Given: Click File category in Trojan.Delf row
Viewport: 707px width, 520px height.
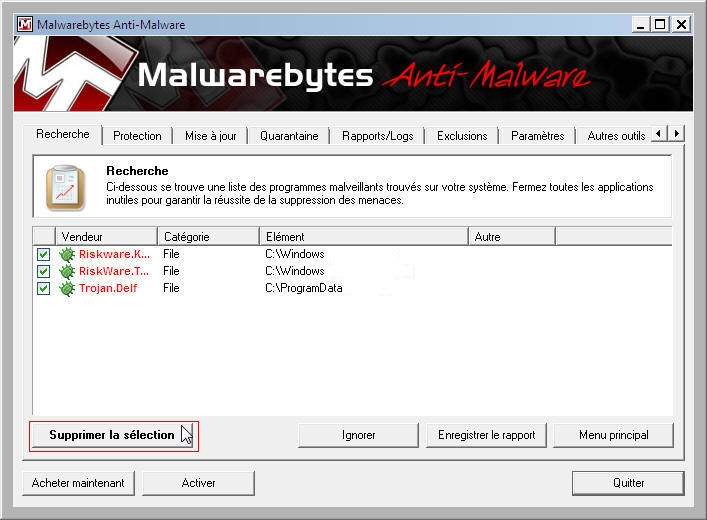Looking at the screenshot, I should pos(171,288).
